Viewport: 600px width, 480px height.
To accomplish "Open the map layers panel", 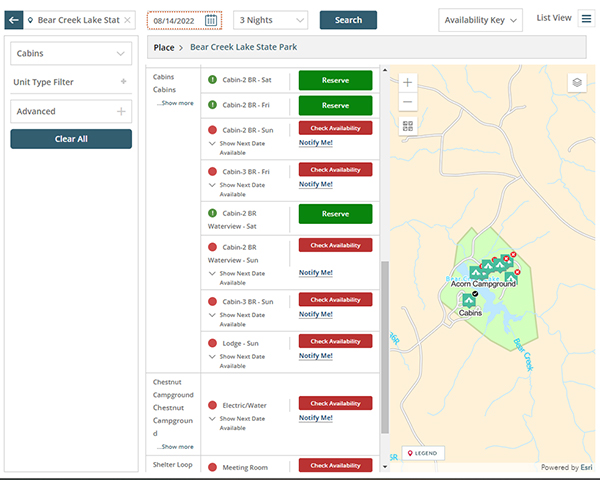I will tap(577, 83).
